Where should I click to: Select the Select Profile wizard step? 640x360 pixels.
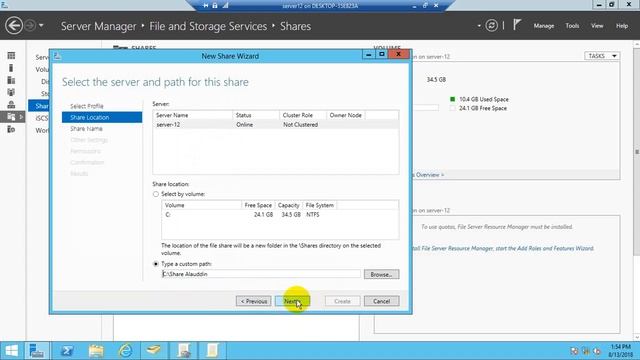coord(87,106)
